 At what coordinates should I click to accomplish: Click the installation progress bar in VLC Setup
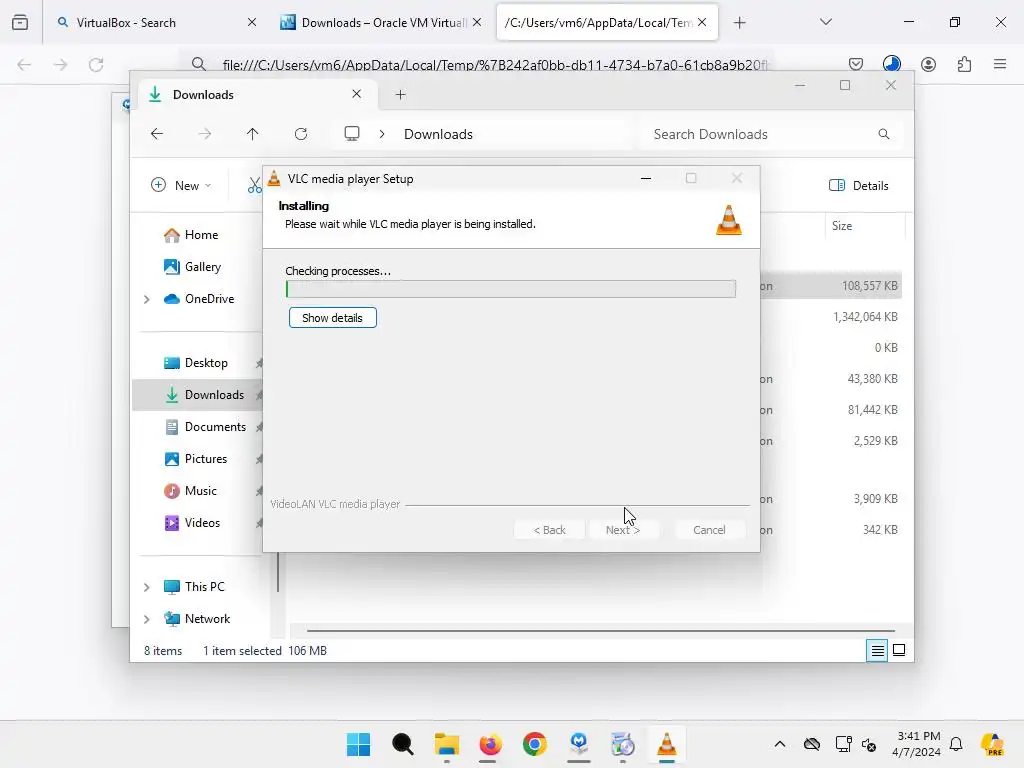point(511,289)
